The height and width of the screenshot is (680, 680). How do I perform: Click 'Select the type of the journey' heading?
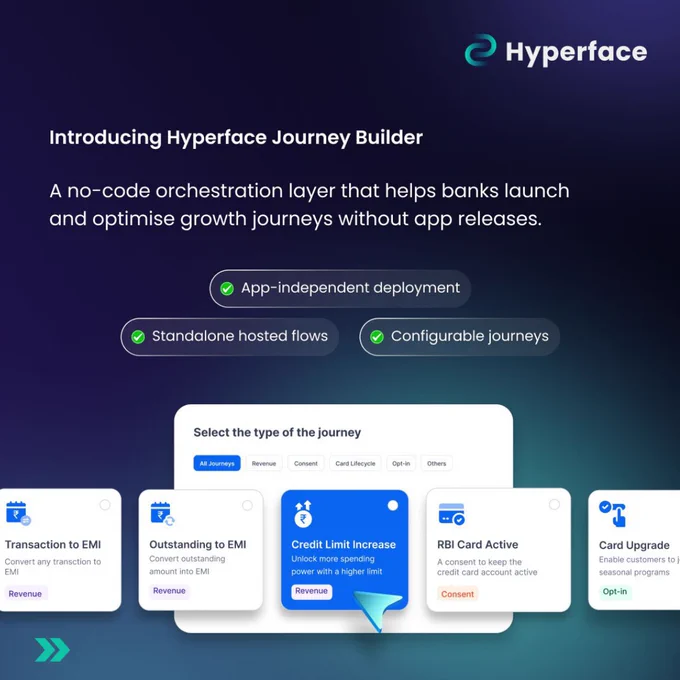(277, 432)
